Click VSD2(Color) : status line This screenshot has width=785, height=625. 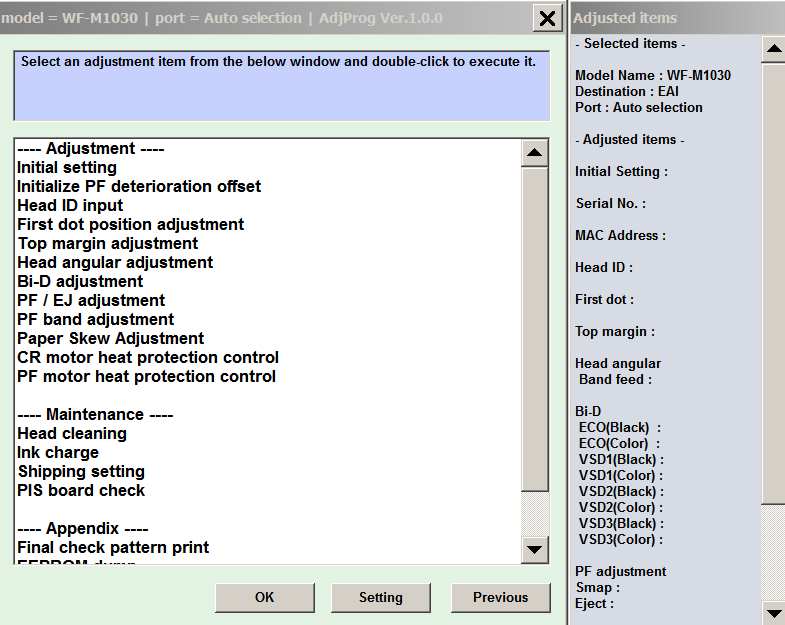click(x=621, y=508)
